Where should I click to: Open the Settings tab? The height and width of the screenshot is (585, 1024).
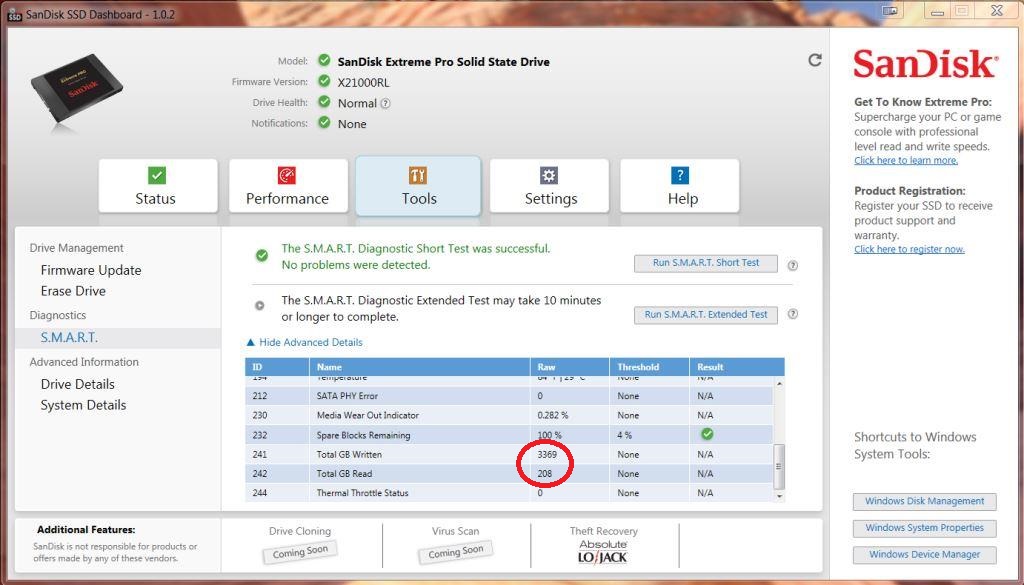[550, 186]
